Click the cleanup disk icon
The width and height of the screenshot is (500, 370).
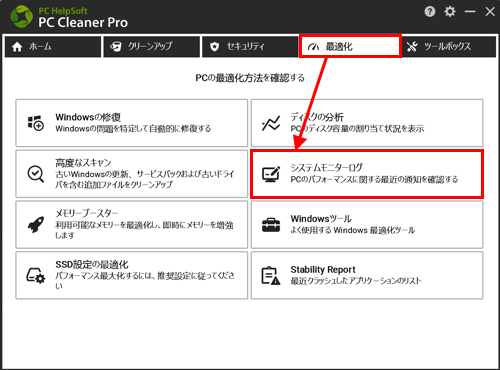click(116, 47)
